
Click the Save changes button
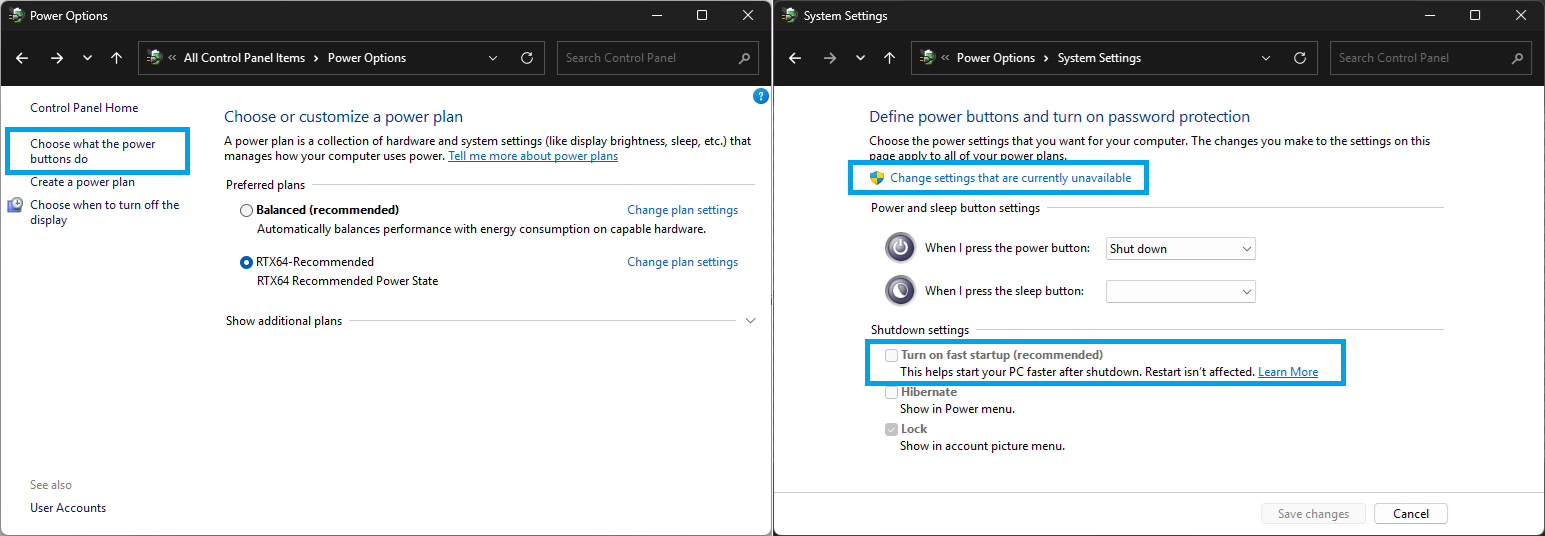pyautogui.click(x=1313, y=514)
